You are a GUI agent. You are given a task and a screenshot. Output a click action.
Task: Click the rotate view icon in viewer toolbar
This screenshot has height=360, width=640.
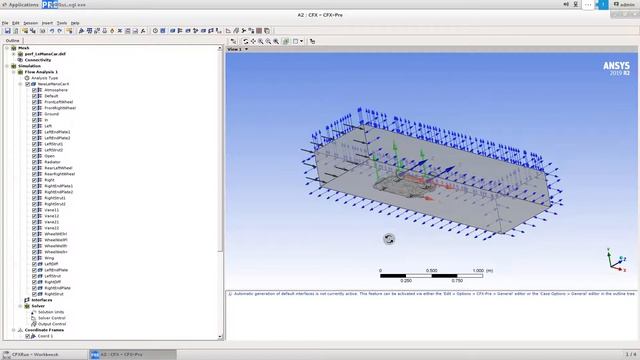click(x=246, y=41)
